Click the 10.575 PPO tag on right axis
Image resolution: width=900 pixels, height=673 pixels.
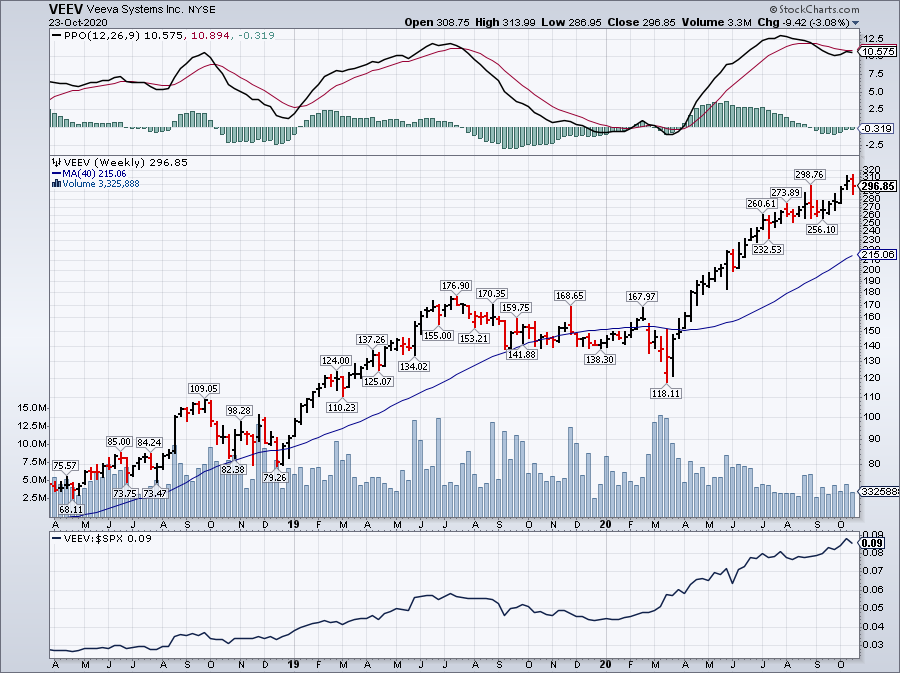click(x=878, y=52)
